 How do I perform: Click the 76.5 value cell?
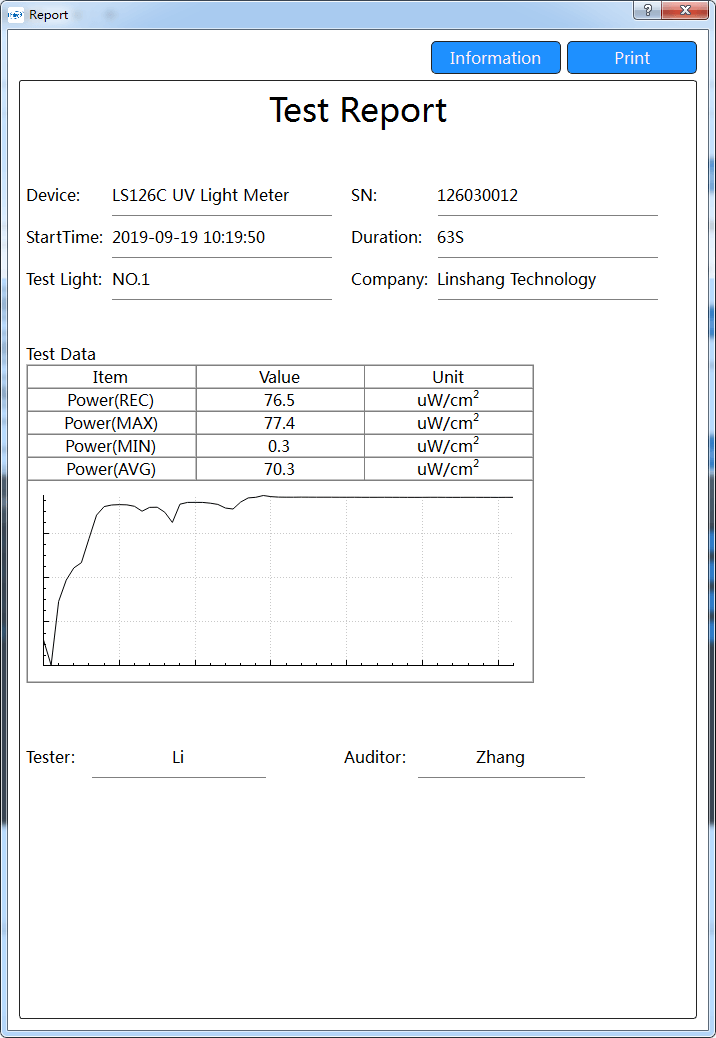coord(280,400)
